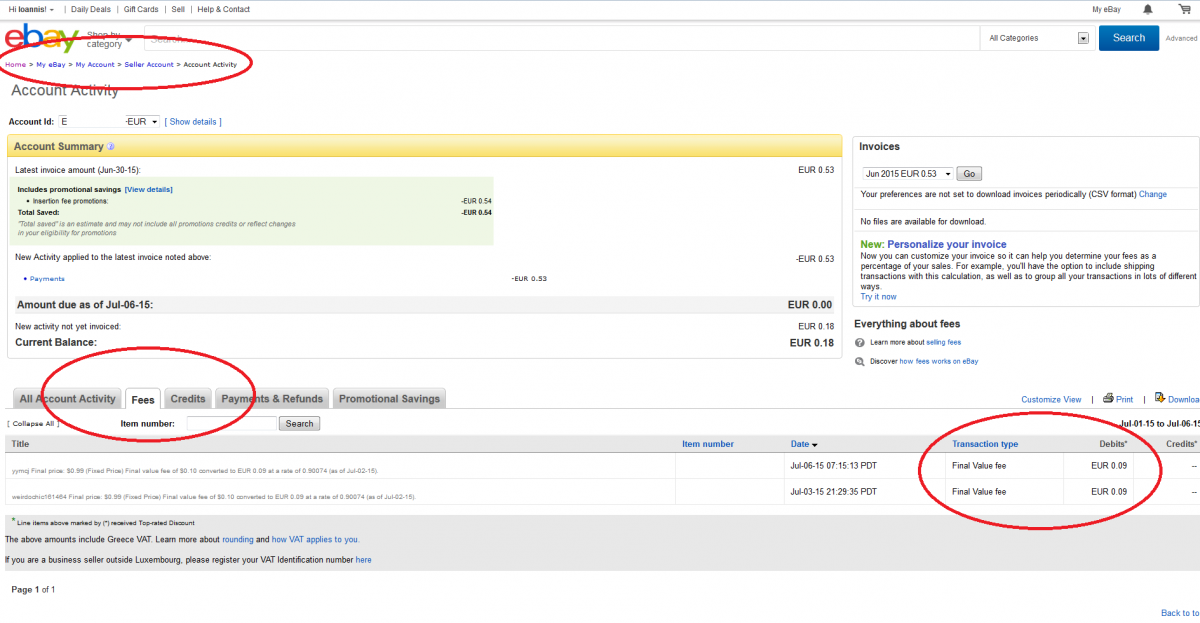Click the Date column sort arrow
The width and height of the screenshot is (1200, 623).
815,445
